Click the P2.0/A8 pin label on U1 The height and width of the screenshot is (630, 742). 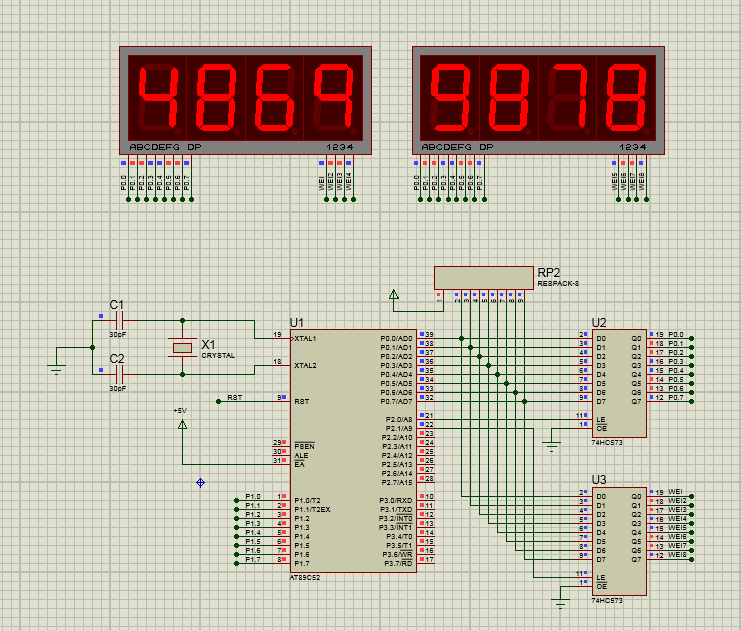point(399,420)
